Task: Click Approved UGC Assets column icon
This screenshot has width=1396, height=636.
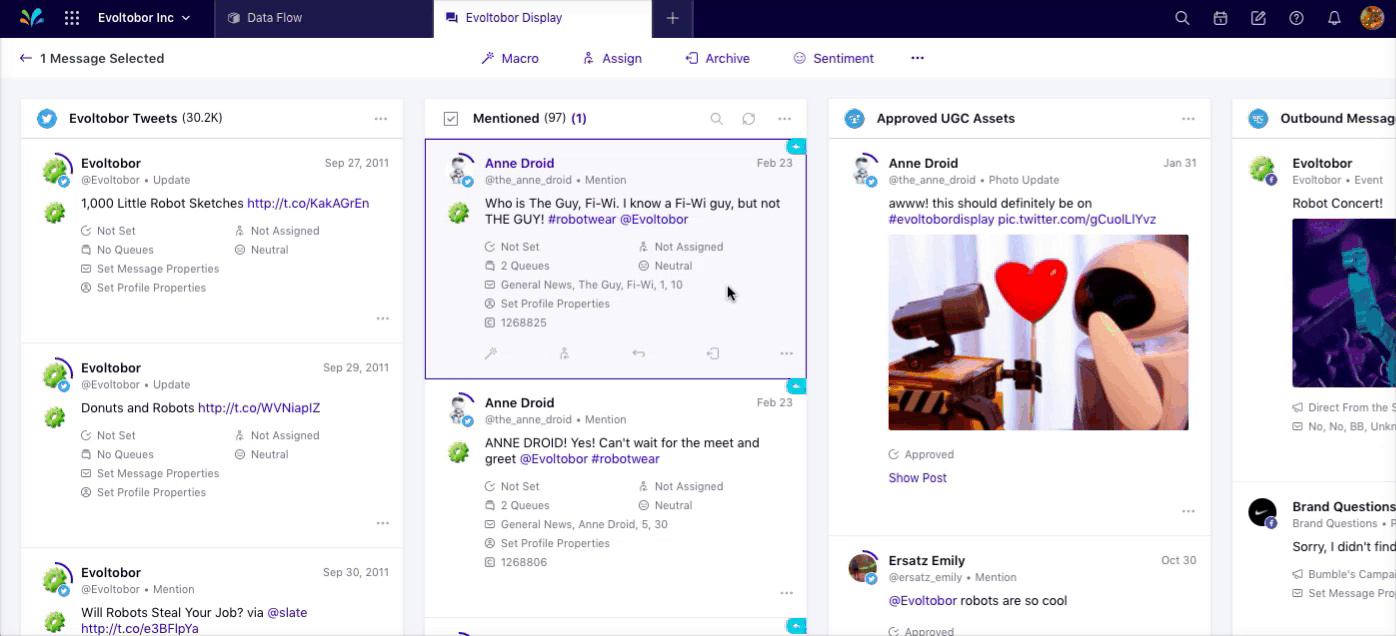Action: click(854, 119)
